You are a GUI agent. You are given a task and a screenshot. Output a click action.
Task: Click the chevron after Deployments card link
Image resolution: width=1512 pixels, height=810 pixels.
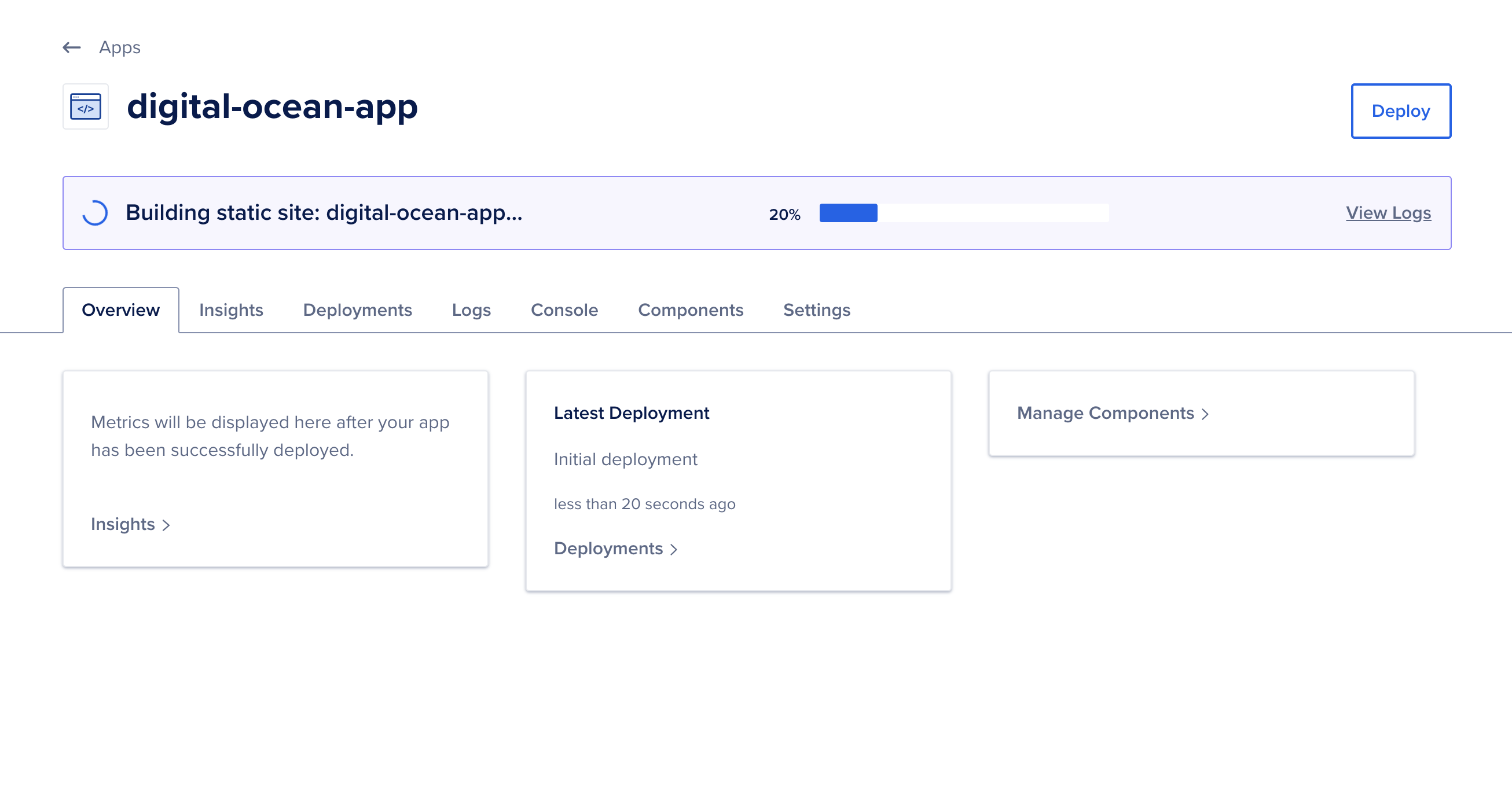click(674, 550)
